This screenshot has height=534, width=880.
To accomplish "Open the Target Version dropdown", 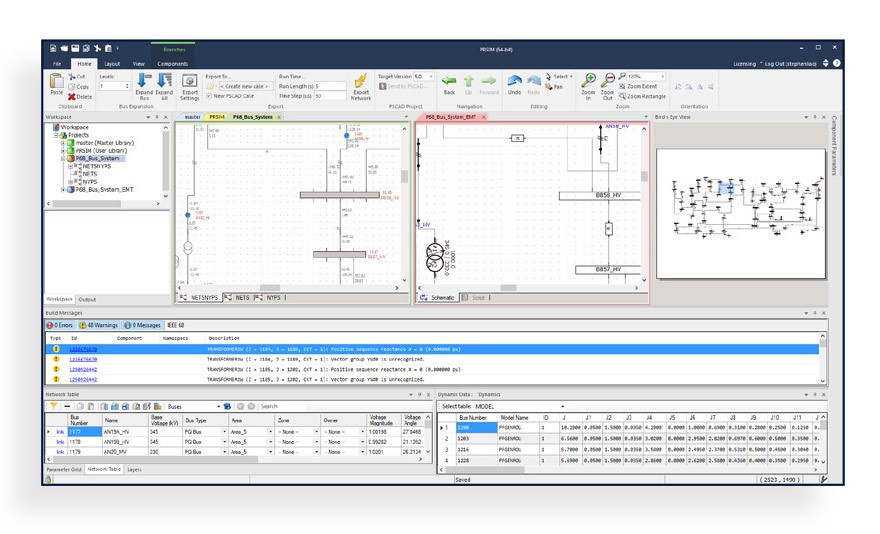I will pos(424,76).
